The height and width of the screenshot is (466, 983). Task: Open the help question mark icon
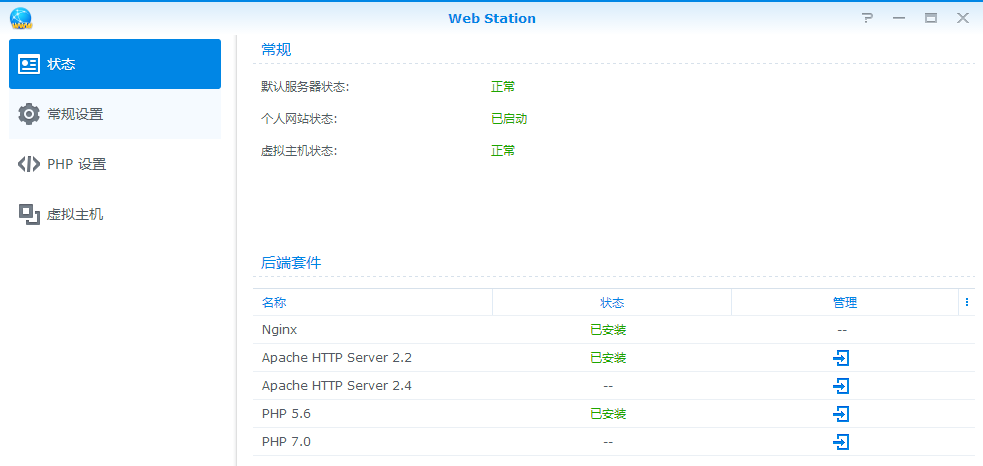tap(867, 18)
